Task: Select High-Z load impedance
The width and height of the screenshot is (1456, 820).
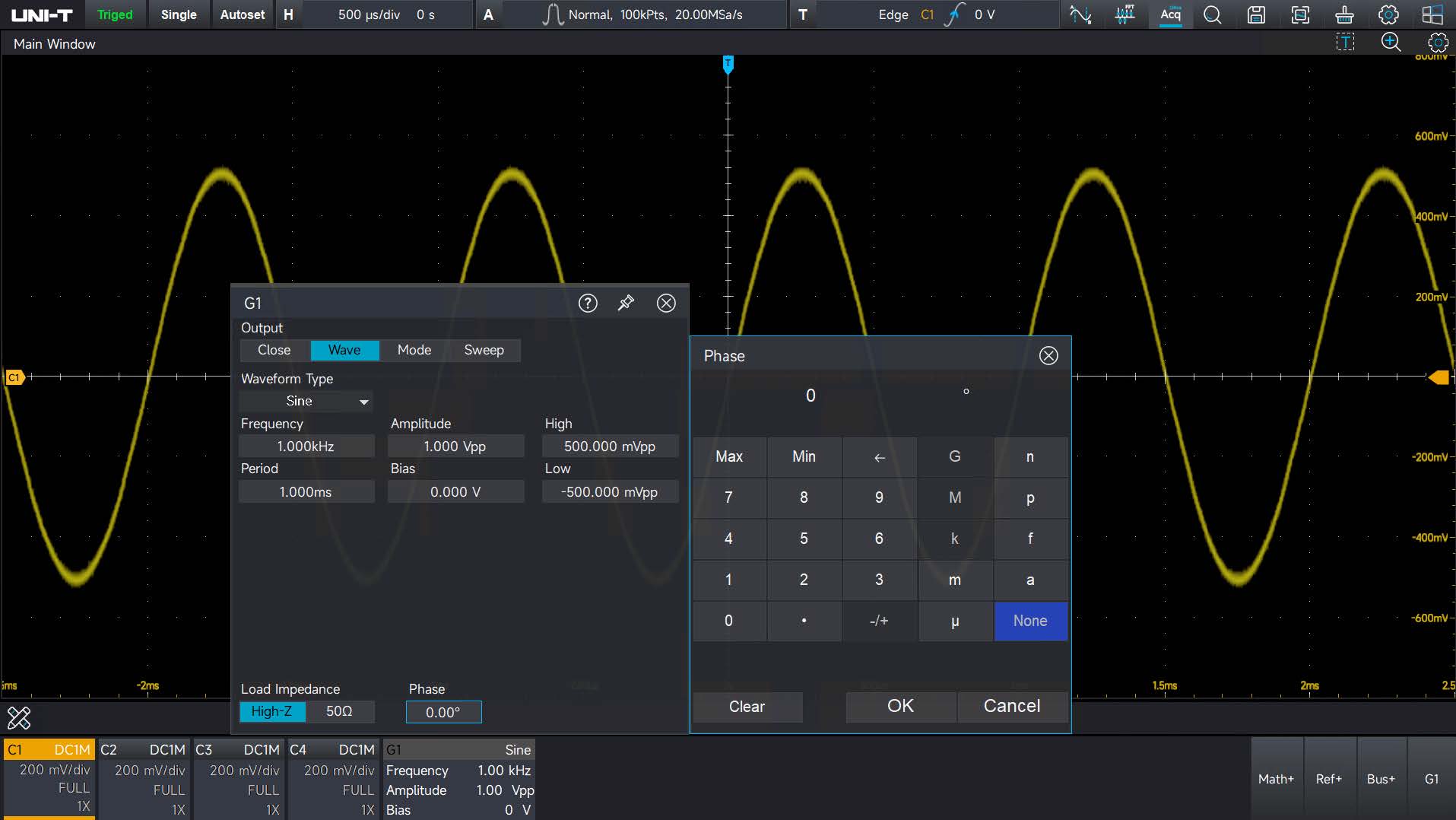Action: (271, 711)
